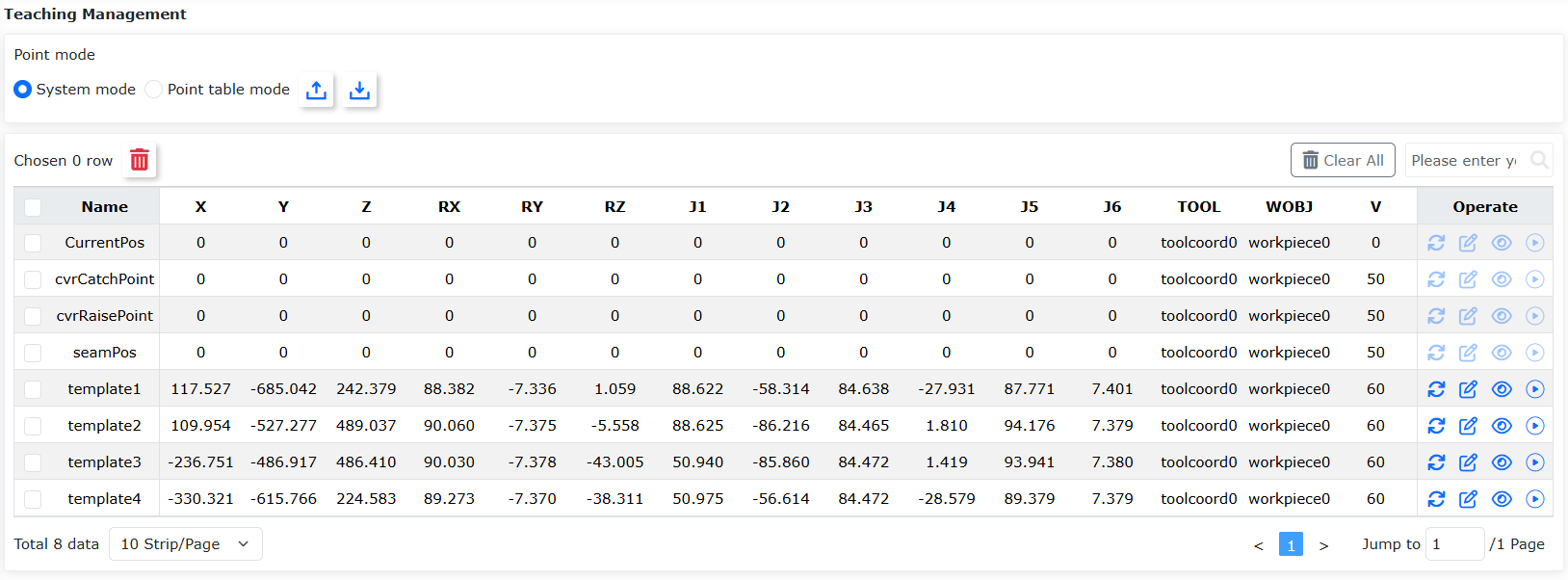Viewport: 1568px width, 580px height.
Task: Select Point table mode radio button
Action: (153, 90)
